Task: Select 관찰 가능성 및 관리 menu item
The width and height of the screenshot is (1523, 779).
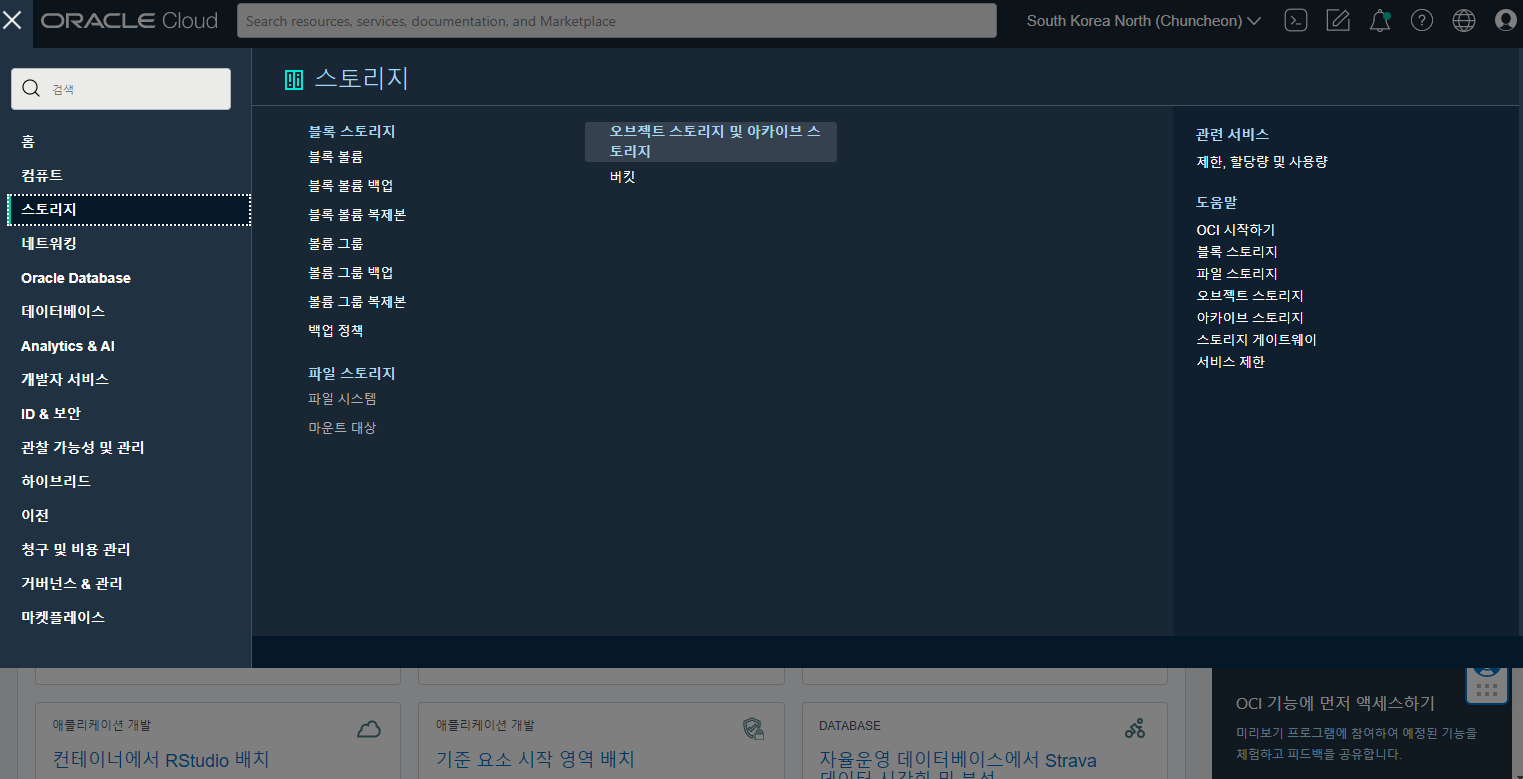Action: point(83,447)
